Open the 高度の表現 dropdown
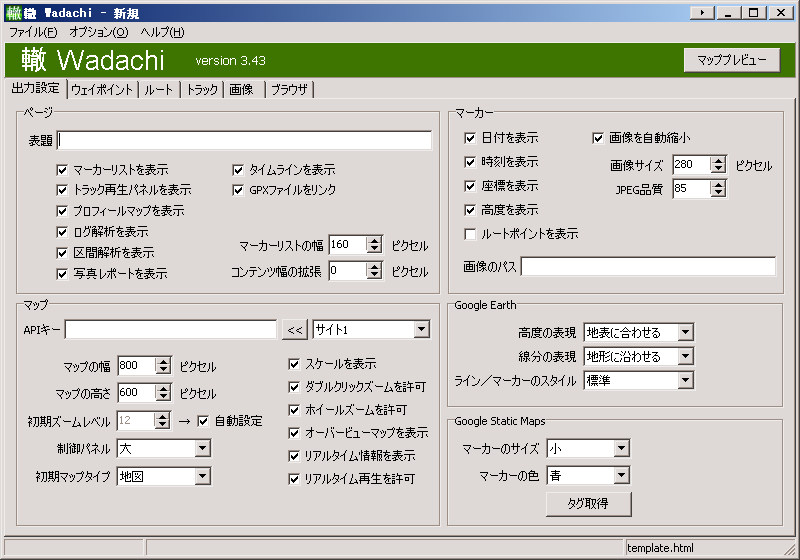Screen dimensions: 800x560 tap(639, 333)
